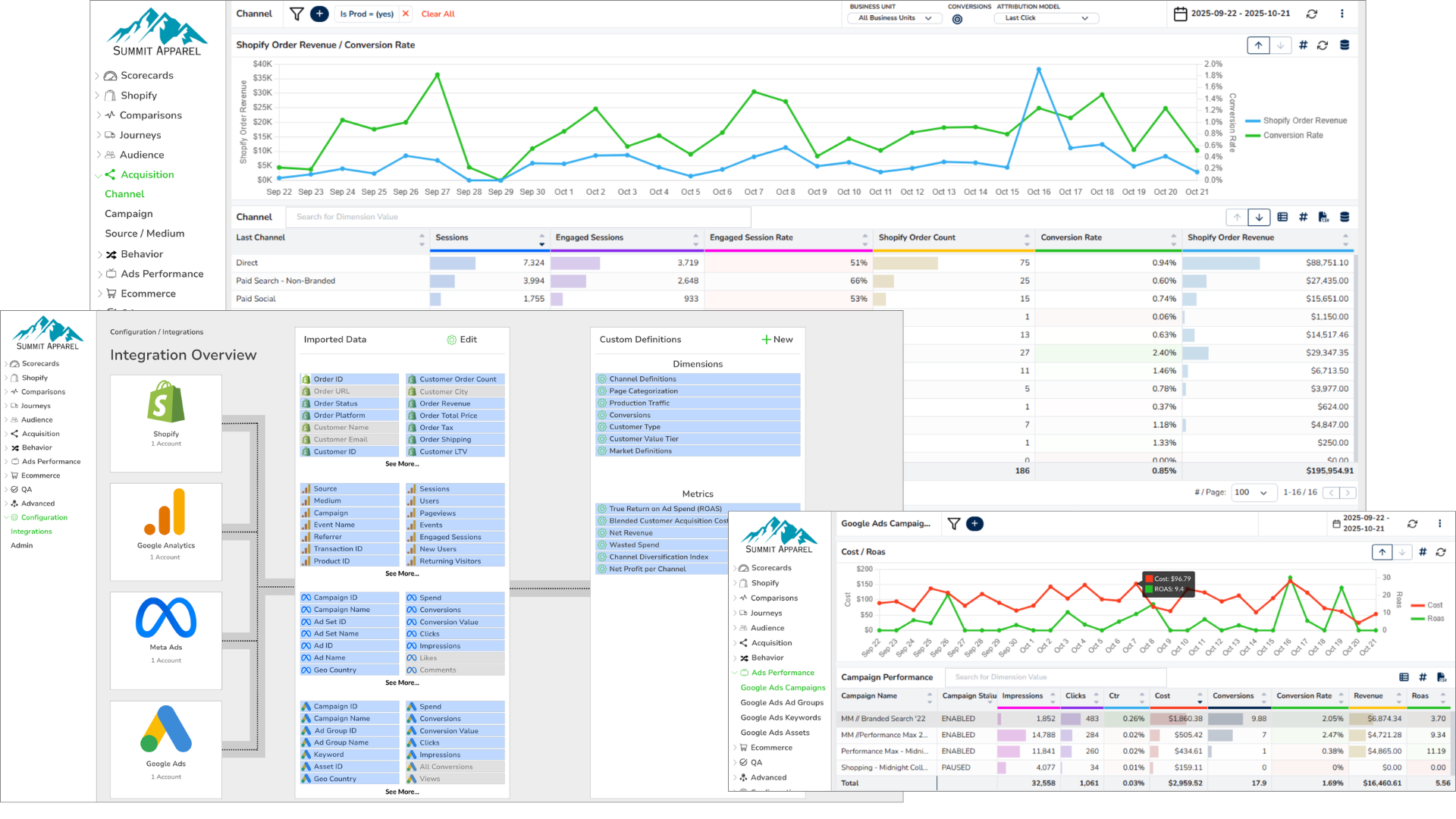This screenshot has width=1456, height=819.
Task: Refresh the Shopify Order Revenue chart
Action: 1323,45
